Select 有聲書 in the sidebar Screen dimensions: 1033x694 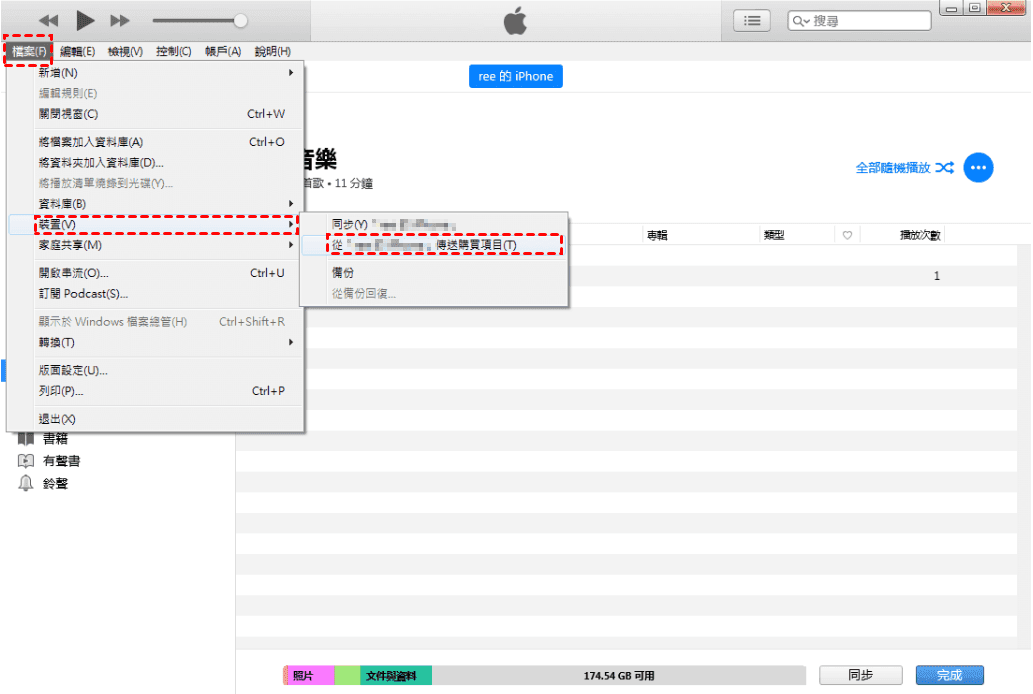point(60,461)
